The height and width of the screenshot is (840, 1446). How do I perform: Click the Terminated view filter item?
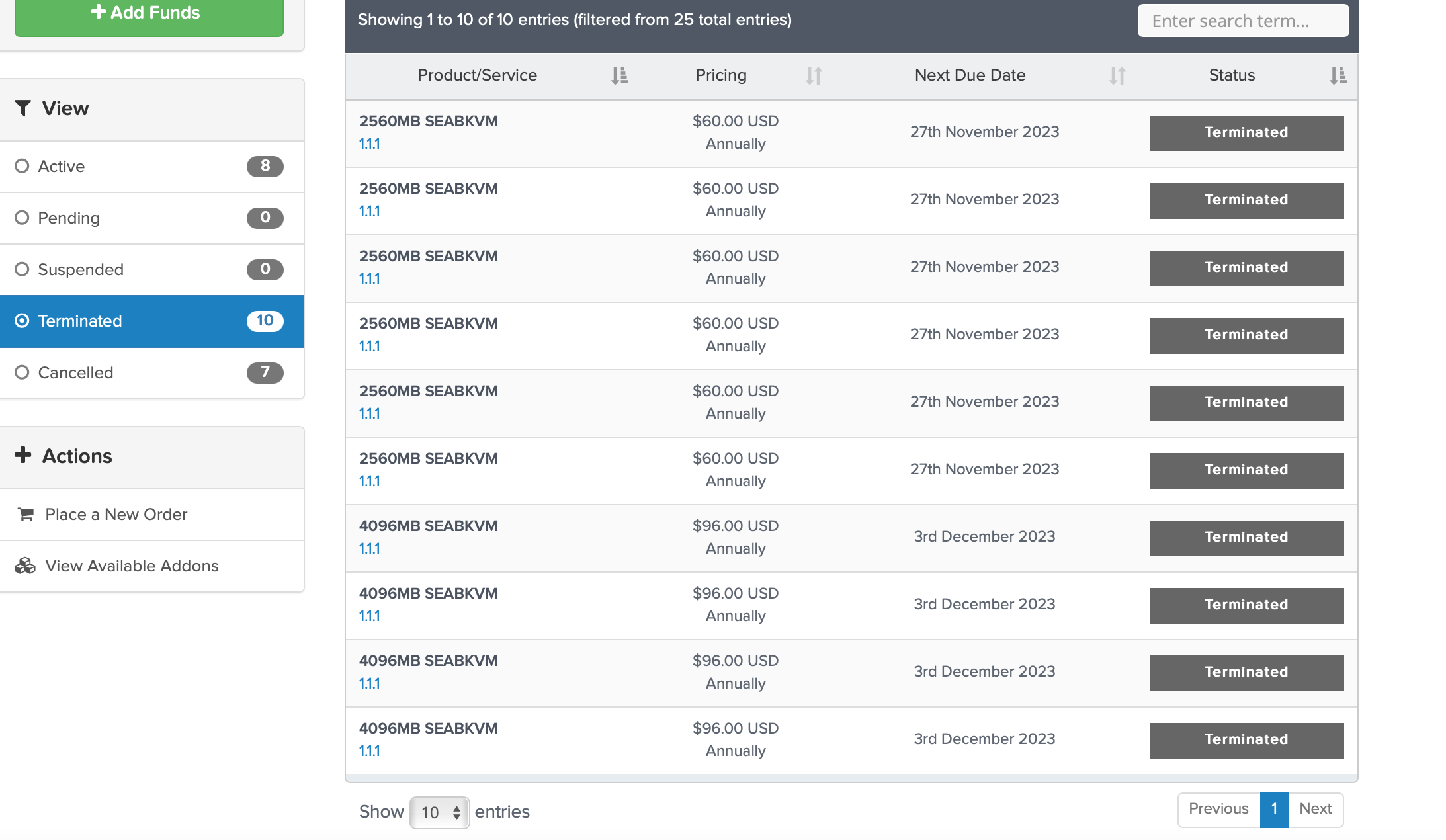[x=80, y=321]
